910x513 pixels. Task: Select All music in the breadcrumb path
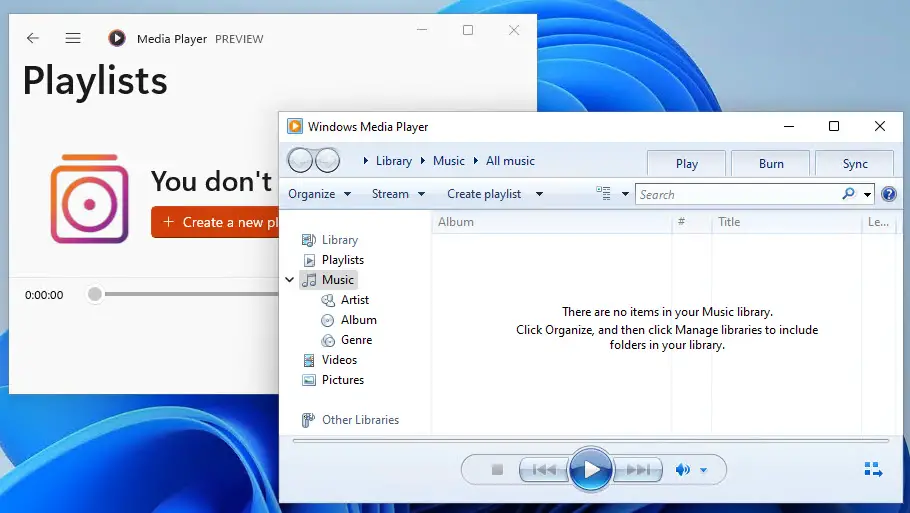510,161
